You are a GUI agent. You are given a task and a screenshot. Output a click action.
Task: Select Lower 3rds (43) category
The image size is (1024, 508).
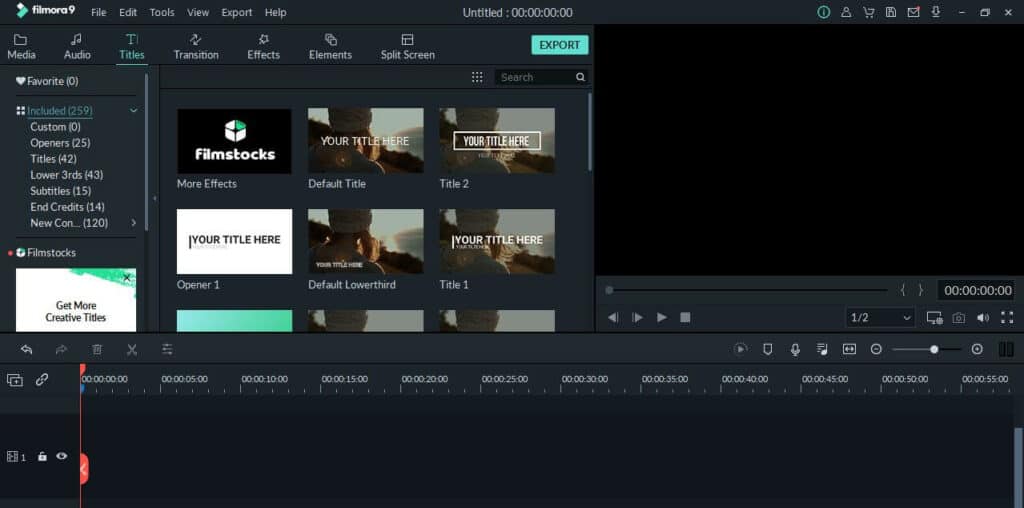pyautogui.click(x=67, y=174)
